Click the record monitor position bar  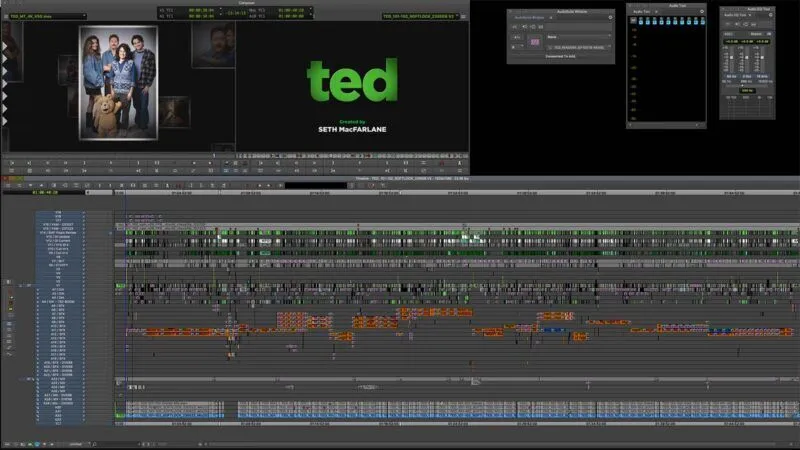(x=352, y=156)
